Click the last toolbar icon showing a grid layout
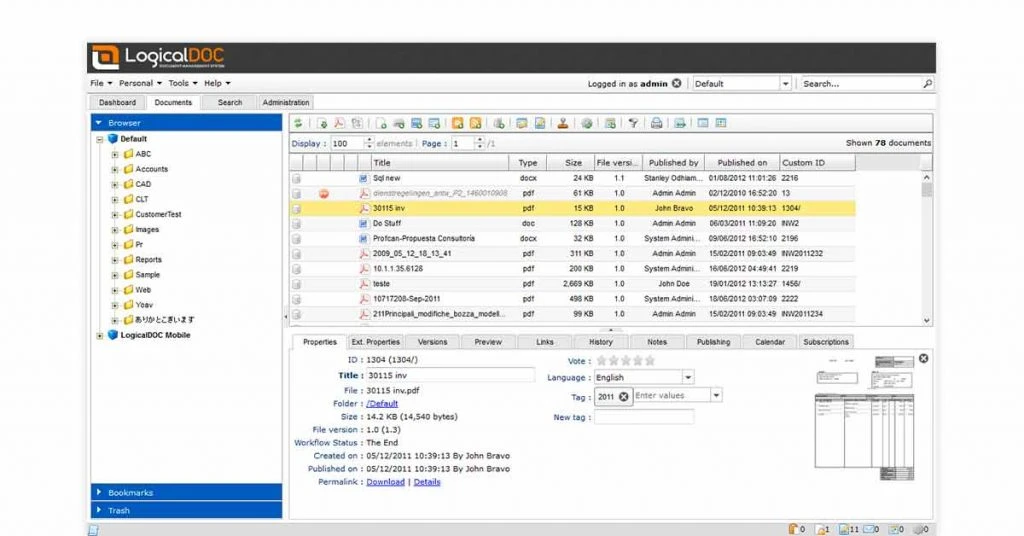Screen dimensions: 1024x536 (721, 123)
